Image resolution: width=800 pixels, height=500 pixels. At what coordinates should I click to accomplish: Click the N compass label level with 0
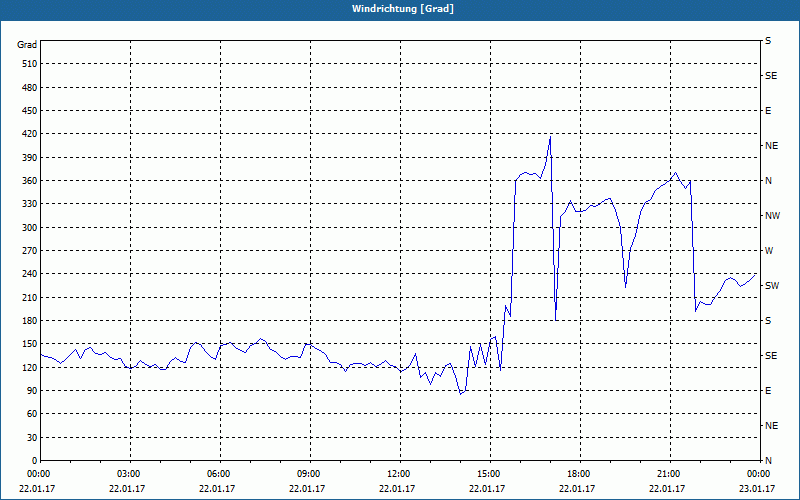click(x=768, y=461)
